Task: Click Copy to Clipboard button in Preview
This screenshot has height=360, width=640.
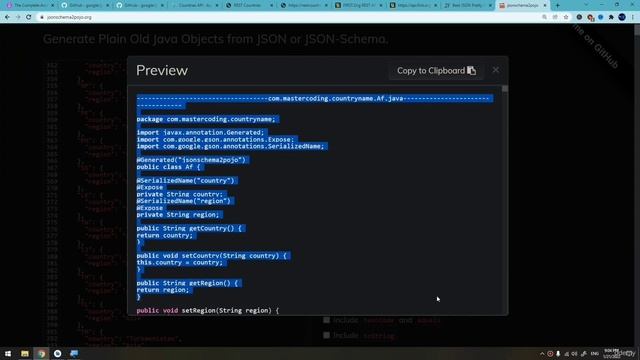Action: coord(436,71)
